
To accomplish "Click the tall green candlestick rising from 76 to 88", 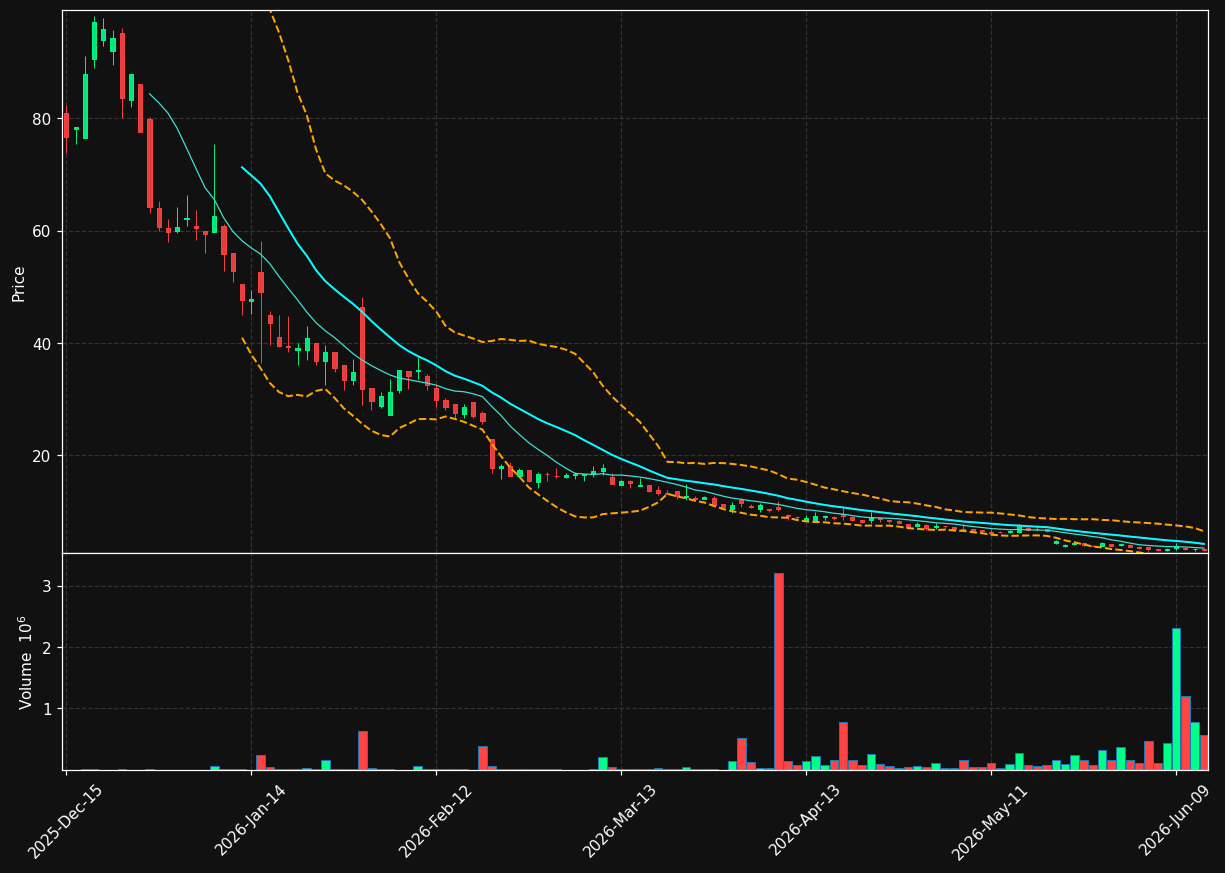I will click(85, 106).
